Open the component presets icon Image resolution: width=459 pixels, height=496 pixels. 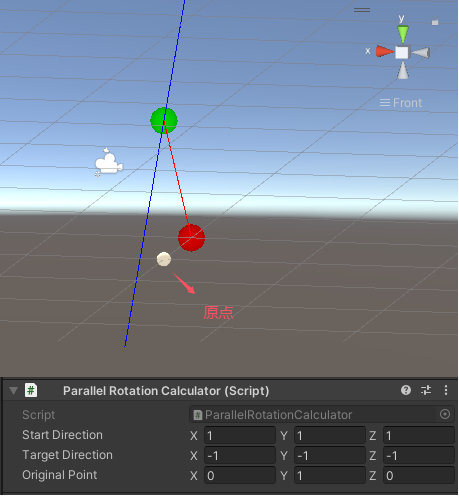click(426, 390)
